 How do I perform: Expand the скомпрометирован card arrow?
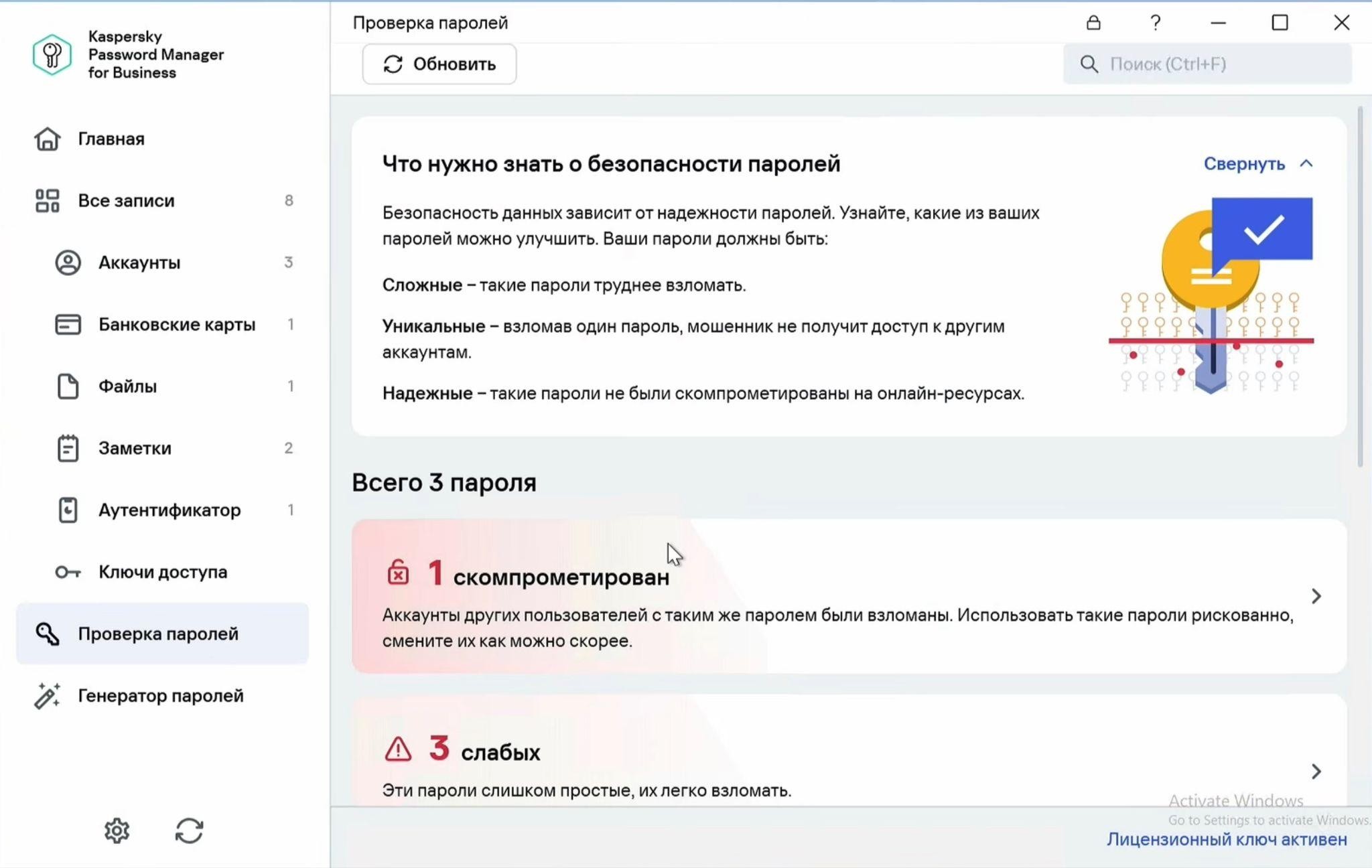1316,596
